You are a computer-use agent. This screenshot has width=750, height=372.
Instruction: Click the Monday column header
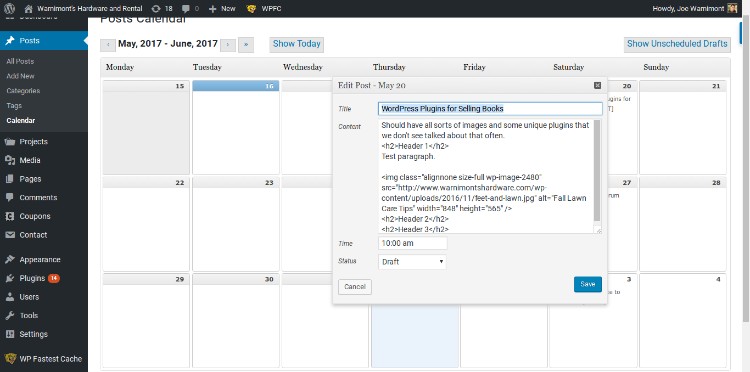click(120, 67)
